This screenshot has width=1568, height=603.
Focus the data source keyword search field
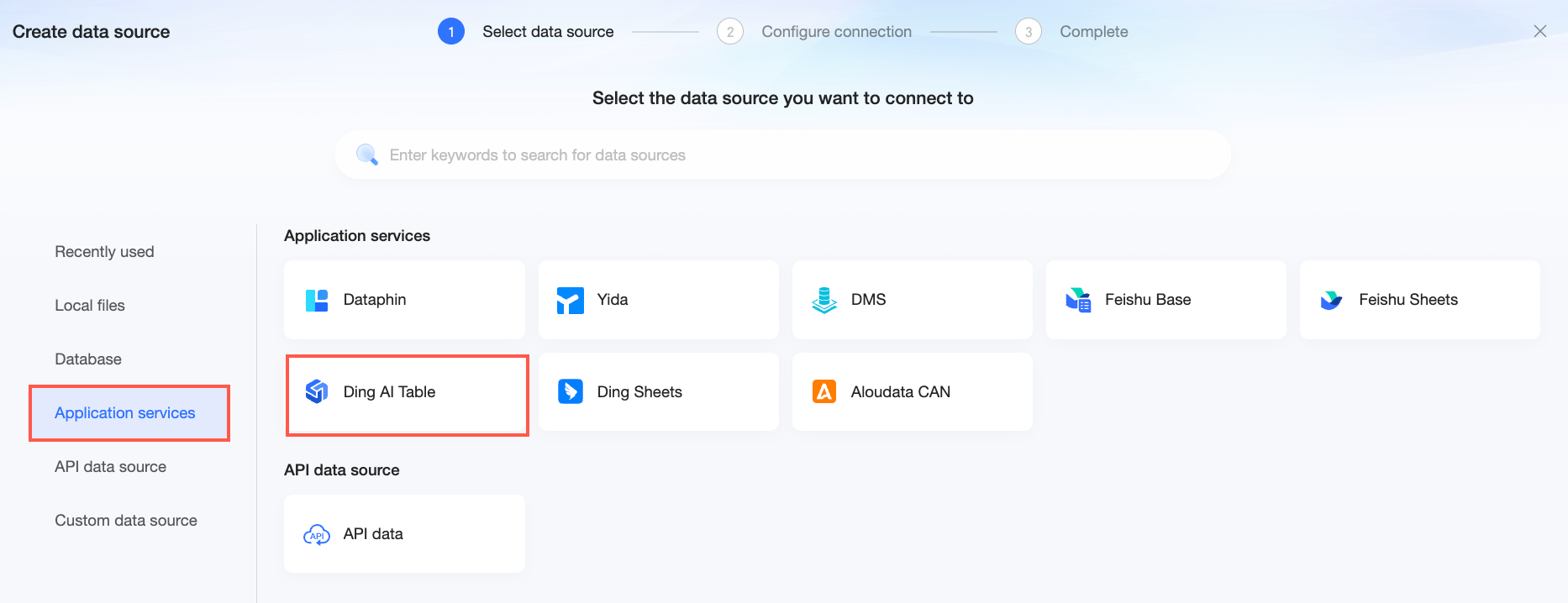[x=783, y=155]
